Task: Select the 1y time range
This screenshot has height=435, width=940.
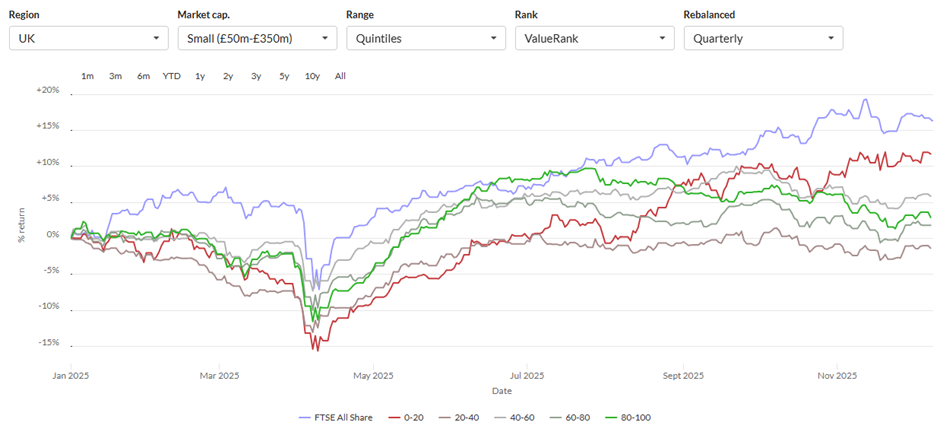Action: coord(200,76)
